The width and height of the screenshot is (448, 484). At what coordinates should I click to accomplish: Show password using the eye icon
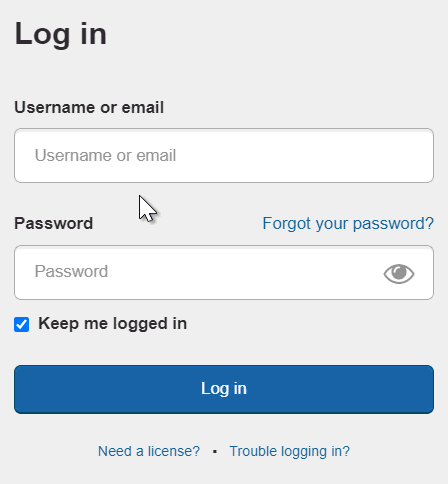point(399,274)
